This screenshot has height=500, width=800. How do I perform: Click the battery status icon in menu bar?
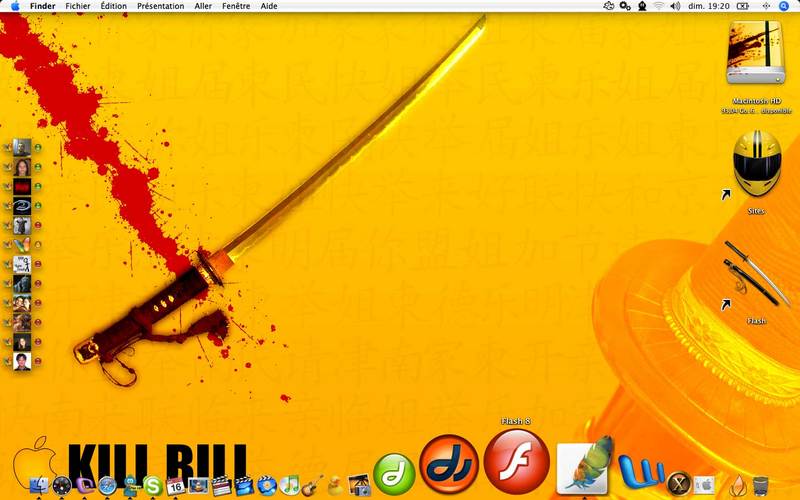click(x=743, y=6)
